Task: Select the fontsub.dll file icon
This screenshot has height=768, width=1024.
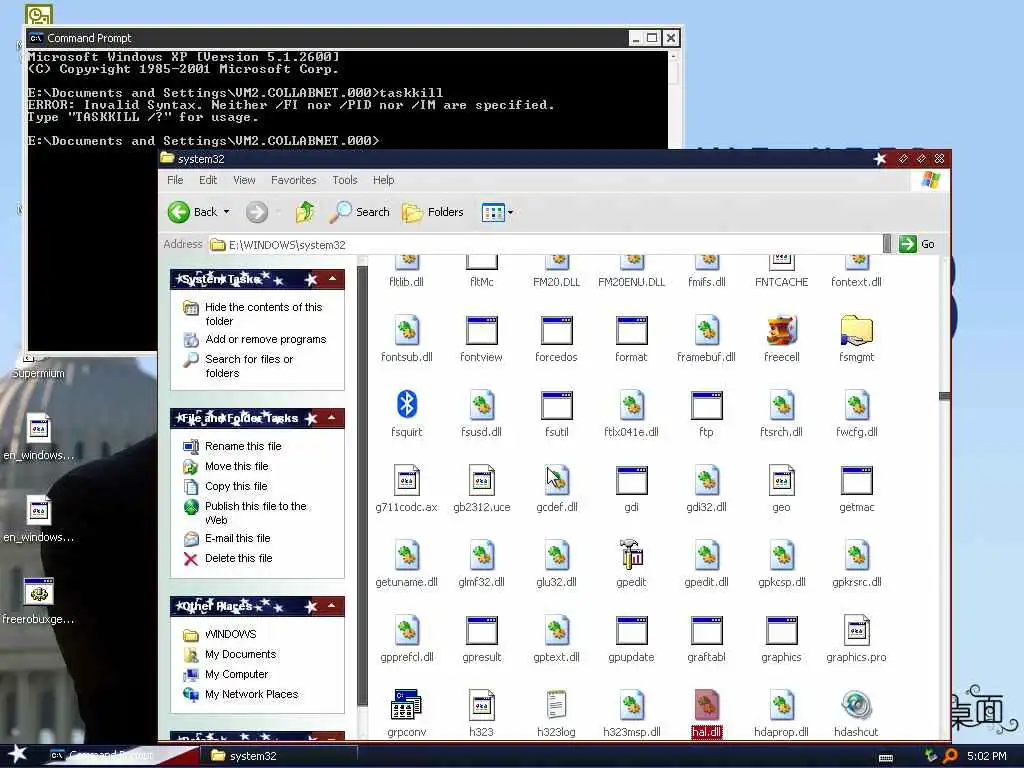Action: [x=406, y=331]
